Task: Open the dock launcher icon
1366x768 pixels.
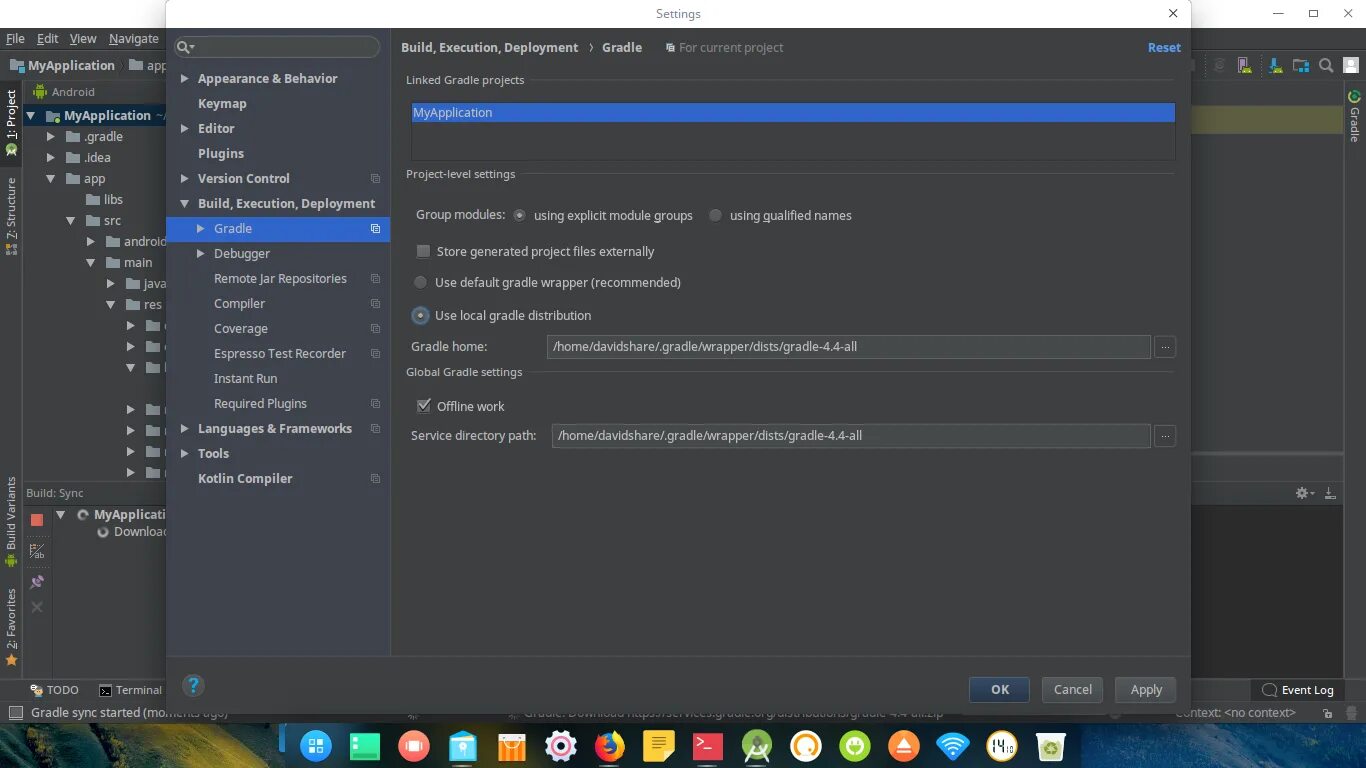Action: [316, 746]
